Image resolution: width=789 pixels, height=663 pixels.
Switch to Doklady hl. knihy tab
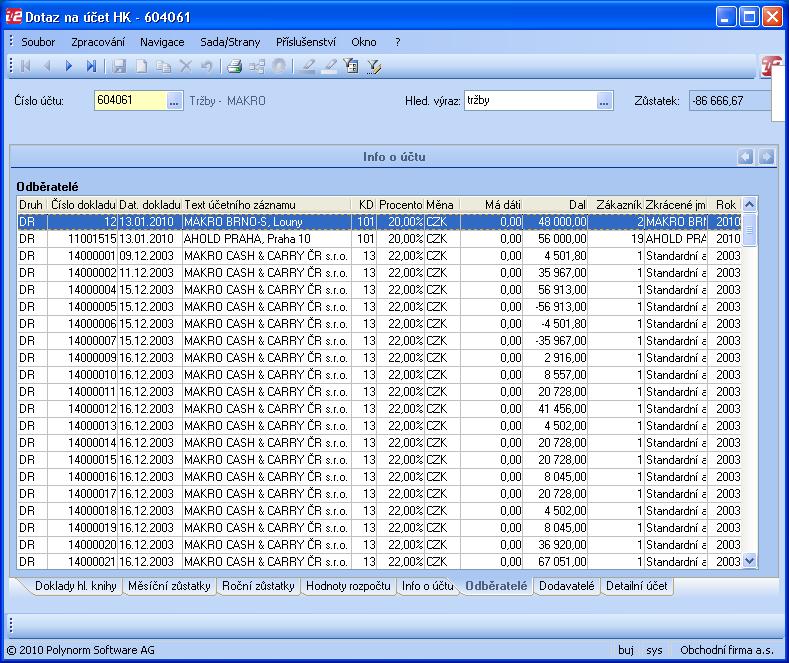[x=75, y=586]
